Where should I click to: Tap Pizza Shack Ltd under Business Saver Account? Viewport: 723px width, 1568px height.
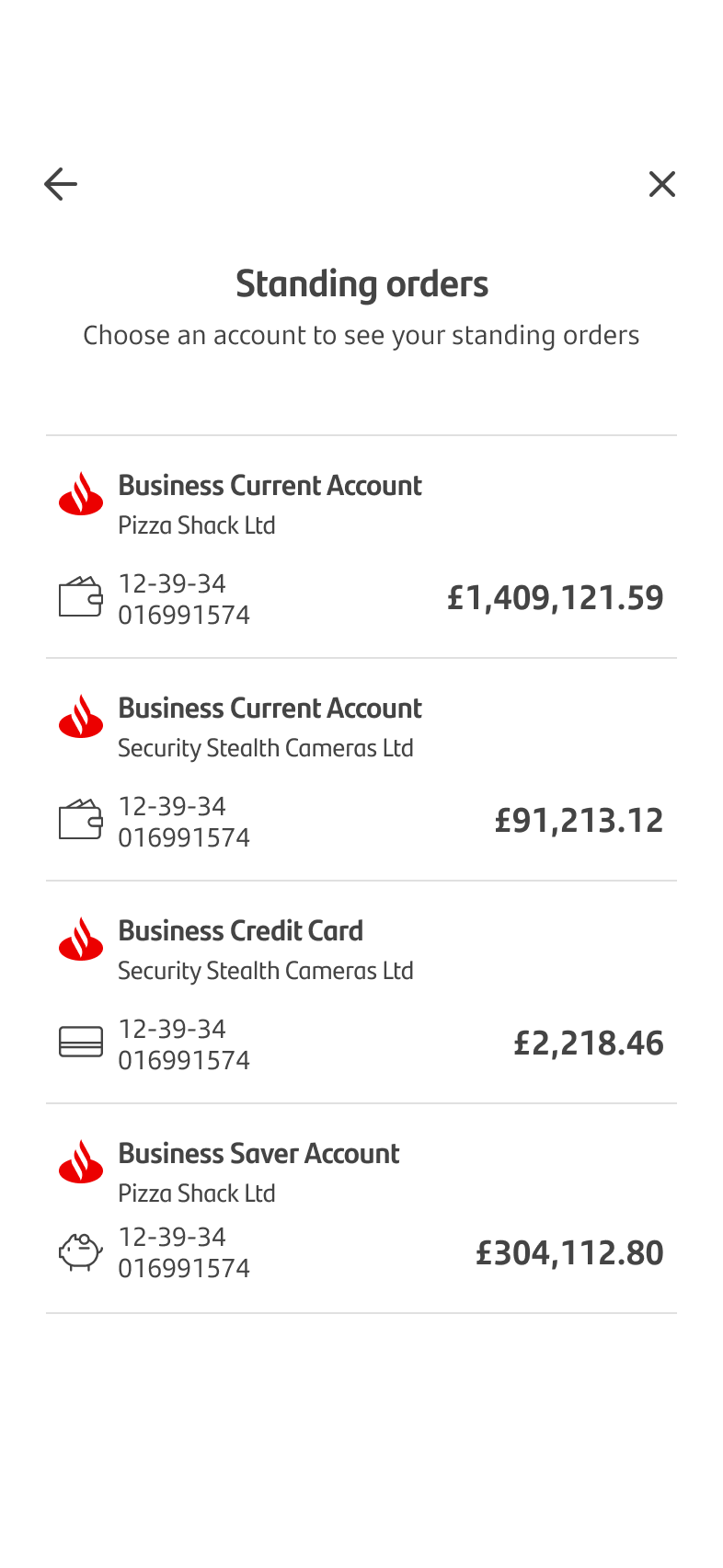tap(197, 1193)
